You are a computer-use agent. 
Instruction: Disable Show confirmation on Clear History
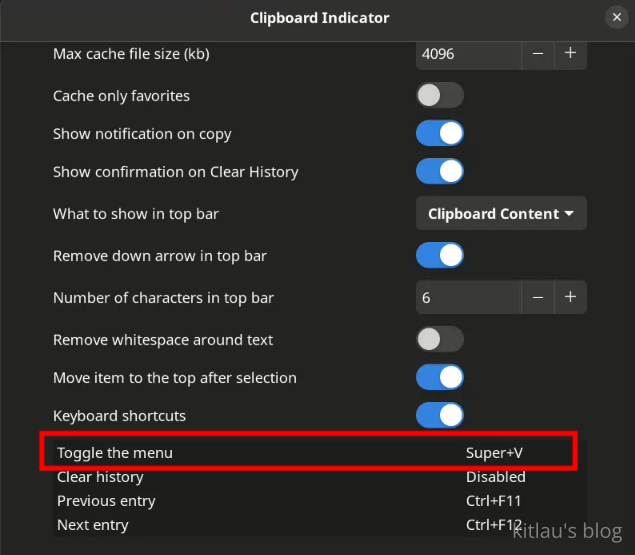(440, 171)
